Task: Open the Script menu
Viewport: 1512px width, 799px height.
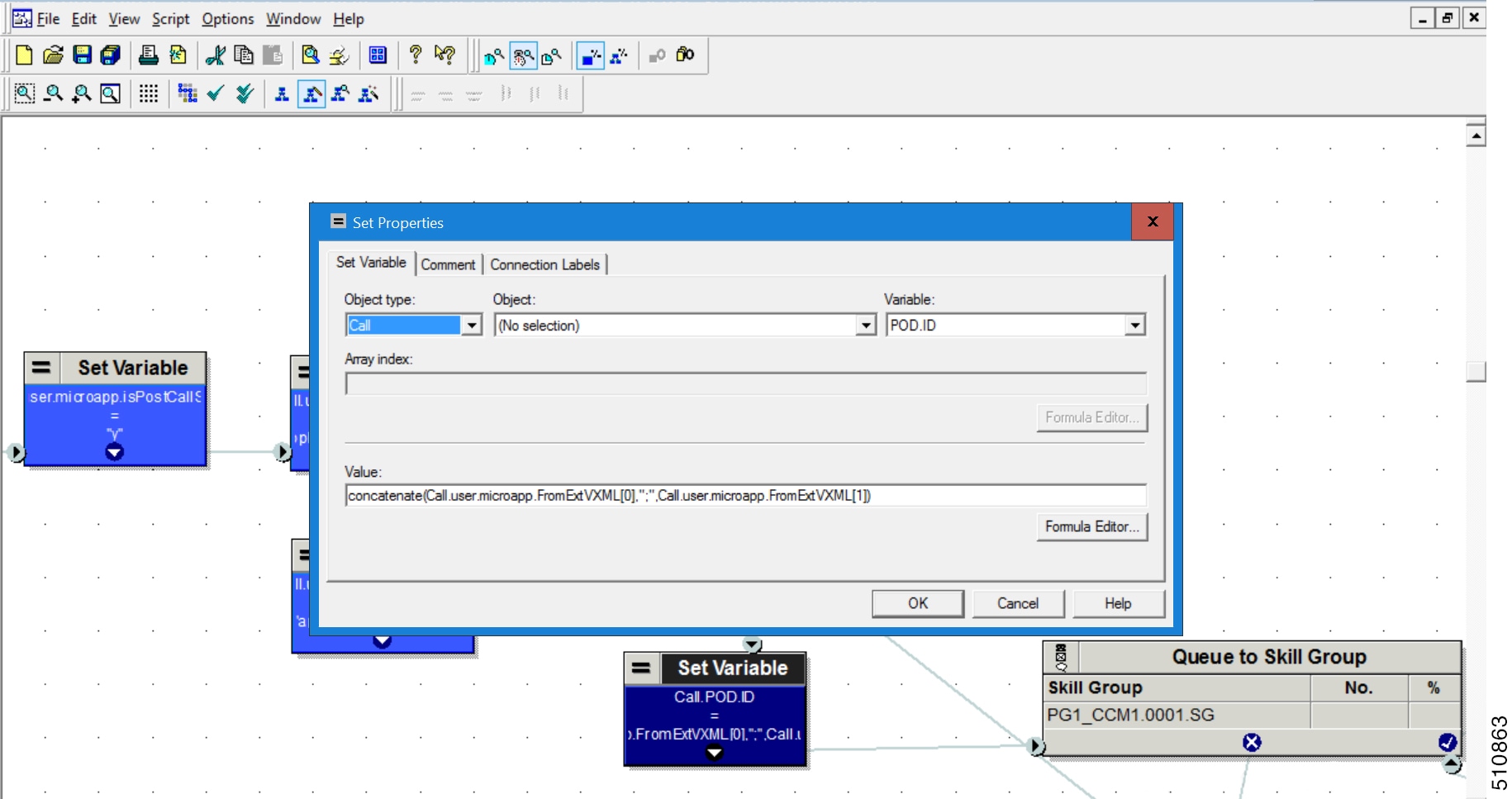Action: tap(170, 19)
